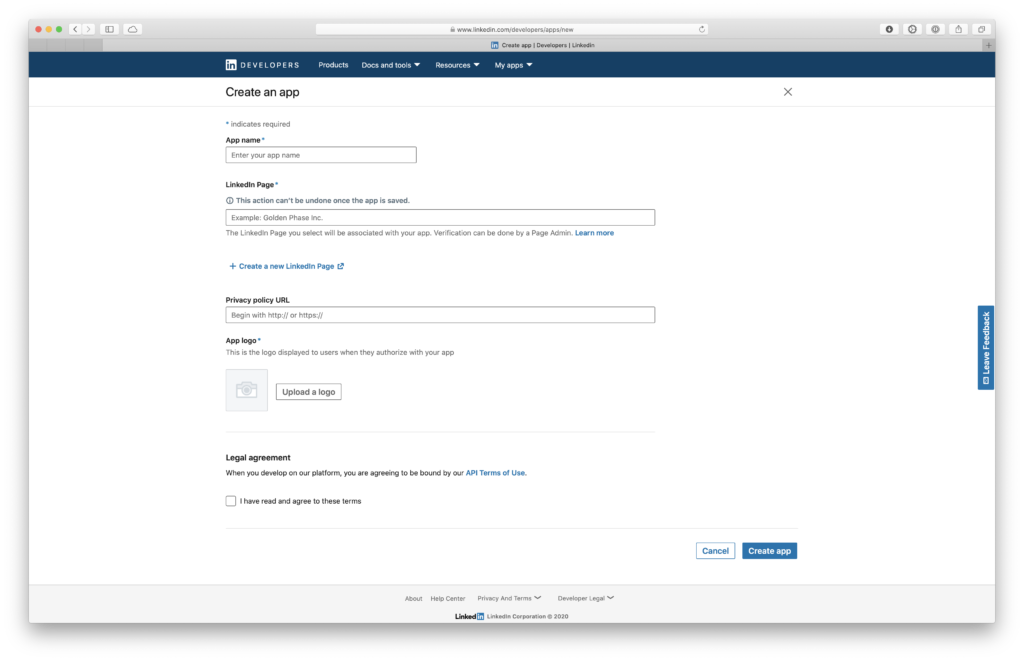1024x661 pixels.
Task: Show all tabs overview icon
Action: (981, 29)
